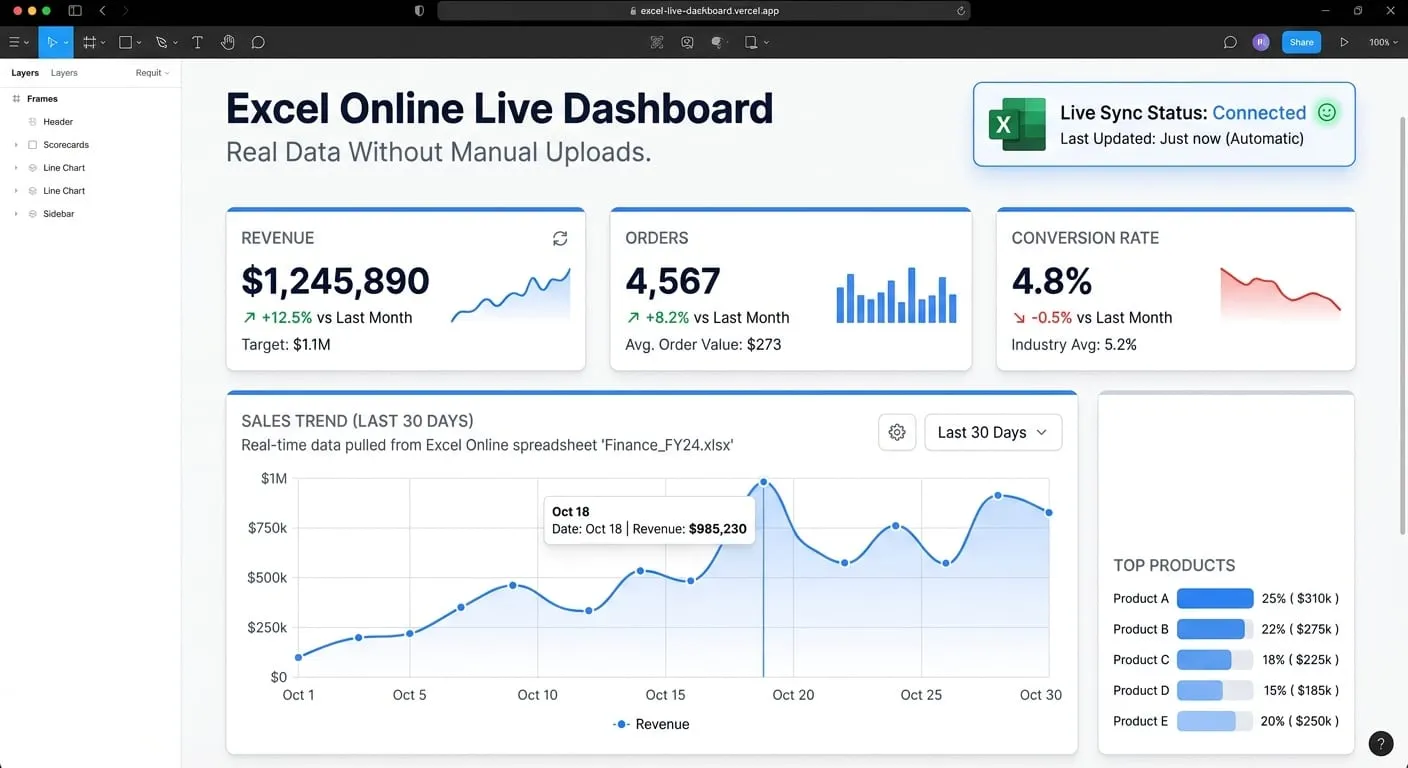Choose the Frame tool
This screenshot has width=1408, height=768.
[x=89, y=42]
